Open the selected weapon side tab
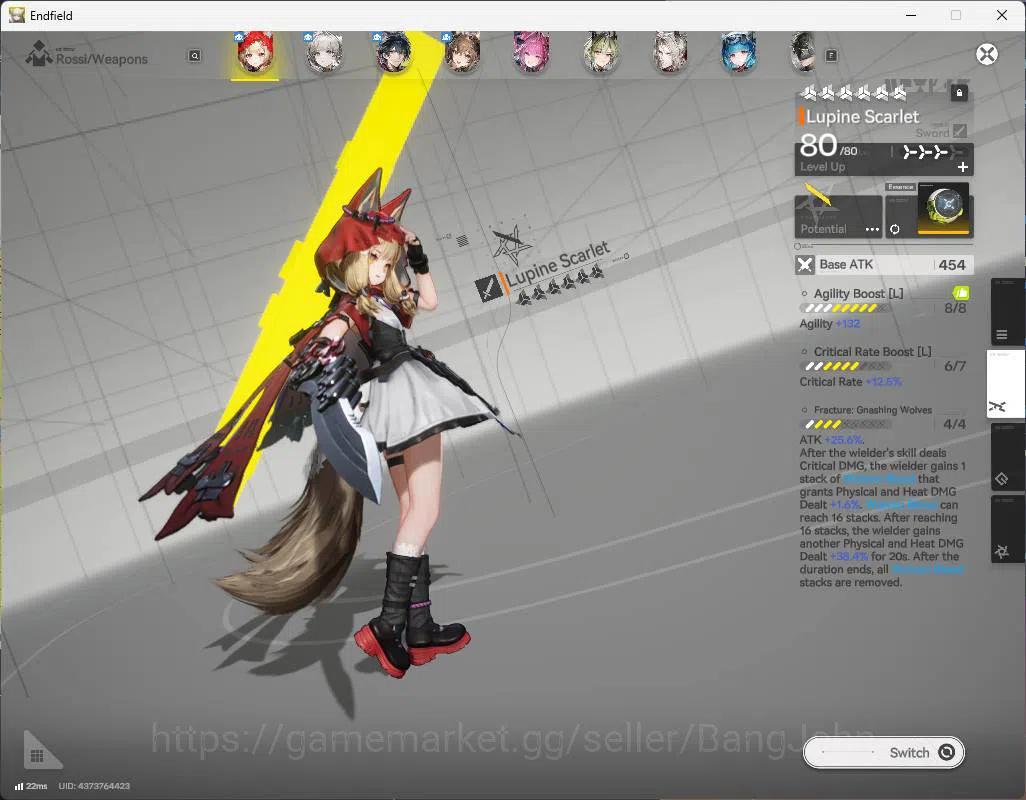 (1004, 385)
